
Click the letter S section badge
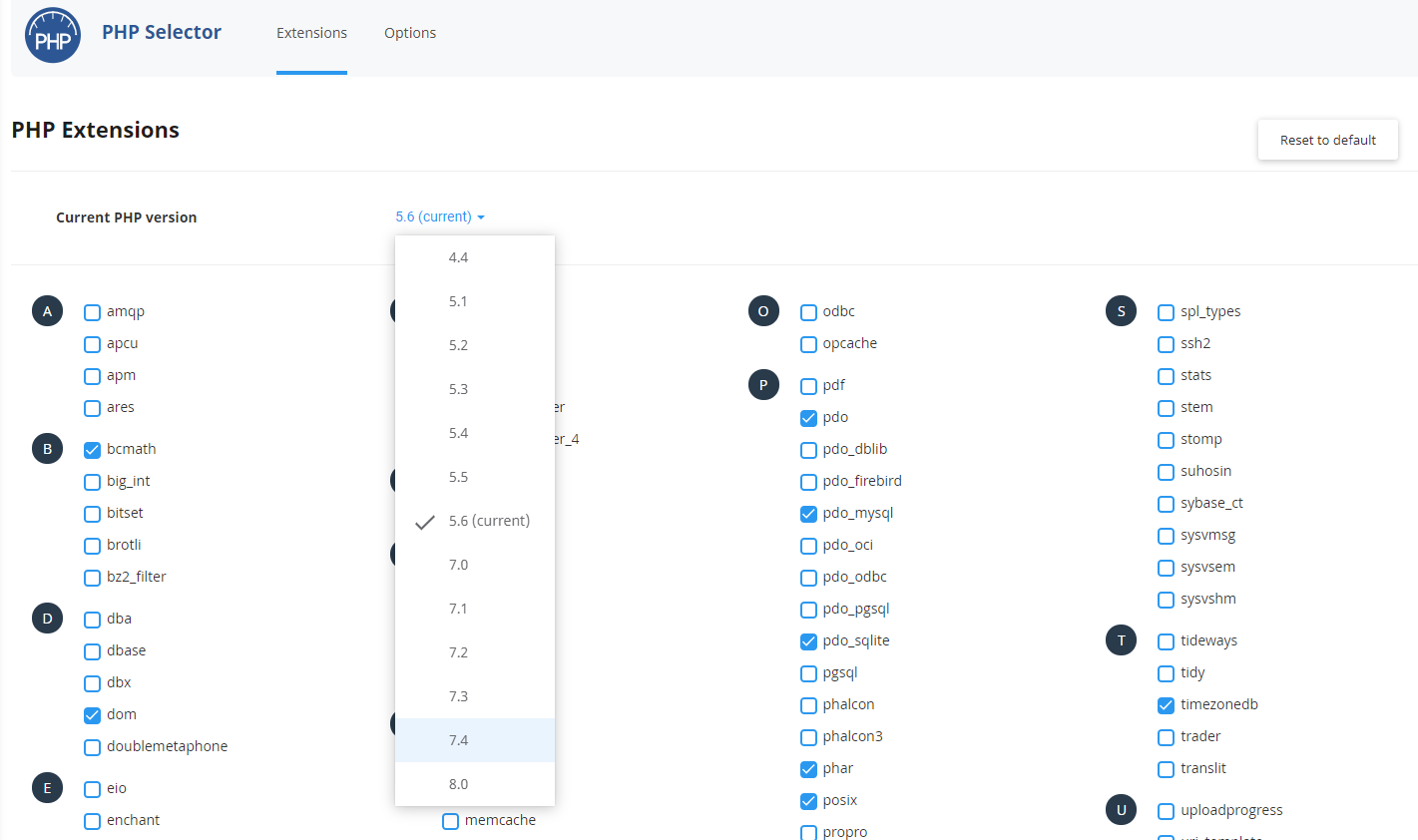pos(1121,311)
